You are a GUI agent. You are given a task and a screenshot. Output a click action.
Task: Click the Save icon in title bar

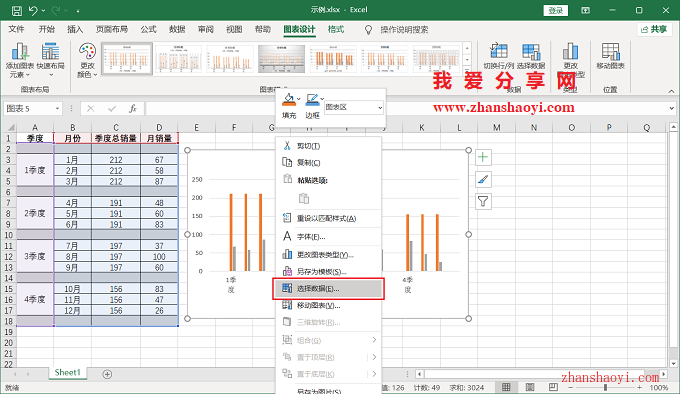[x=16, y=10]
